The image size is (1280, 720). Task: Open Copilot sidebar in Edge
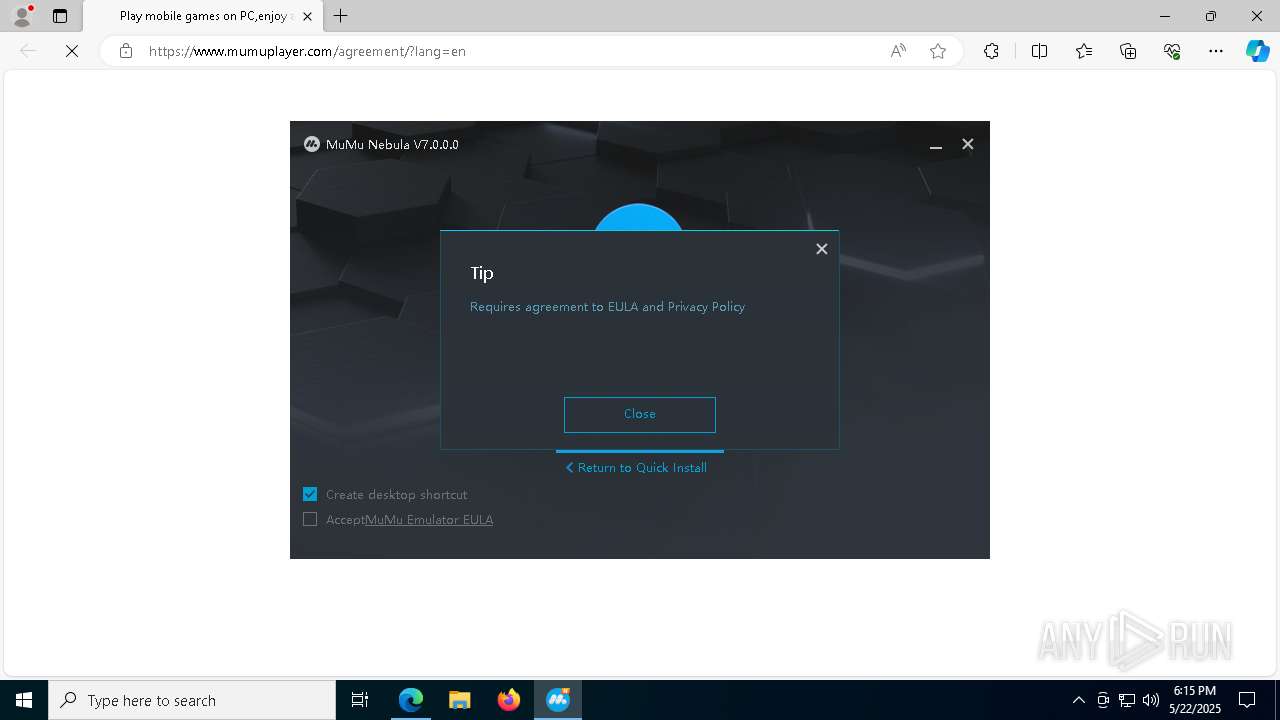[x=1257, y=51]
